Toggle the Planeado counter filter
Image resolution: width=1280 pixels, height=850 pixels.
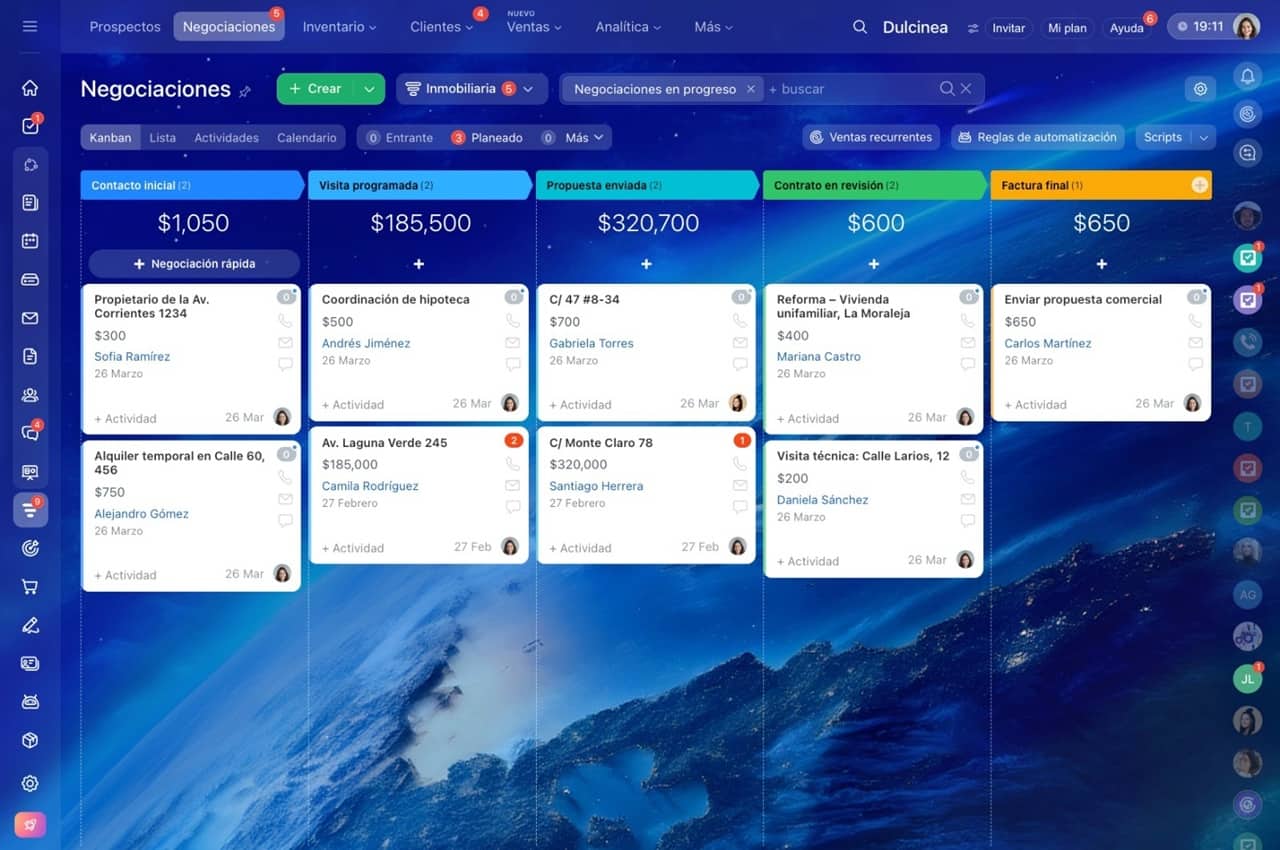487,138
